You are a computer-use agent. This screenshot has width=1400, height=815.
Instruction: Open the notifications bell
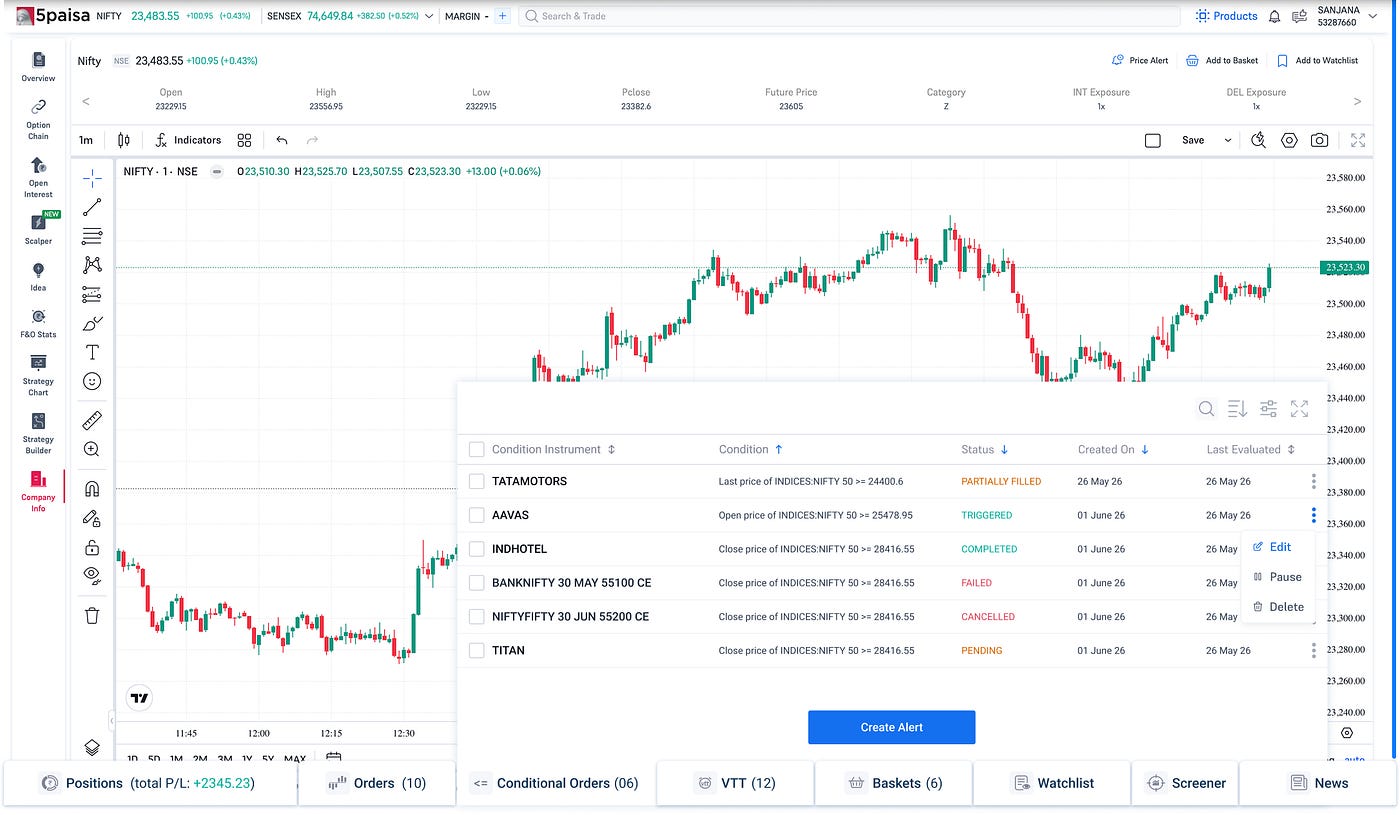point(1275,16)
